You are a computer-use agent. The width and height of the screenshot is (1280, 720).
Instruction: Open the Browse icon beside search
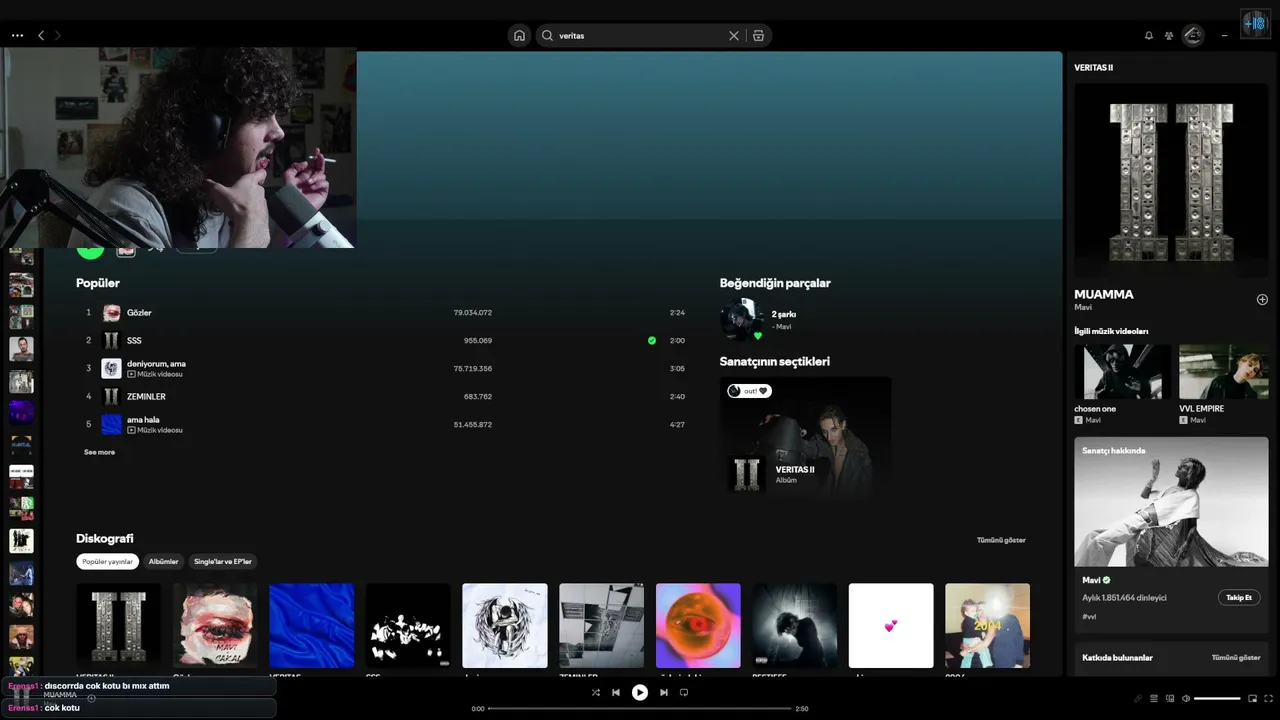(x=758, y=35)
